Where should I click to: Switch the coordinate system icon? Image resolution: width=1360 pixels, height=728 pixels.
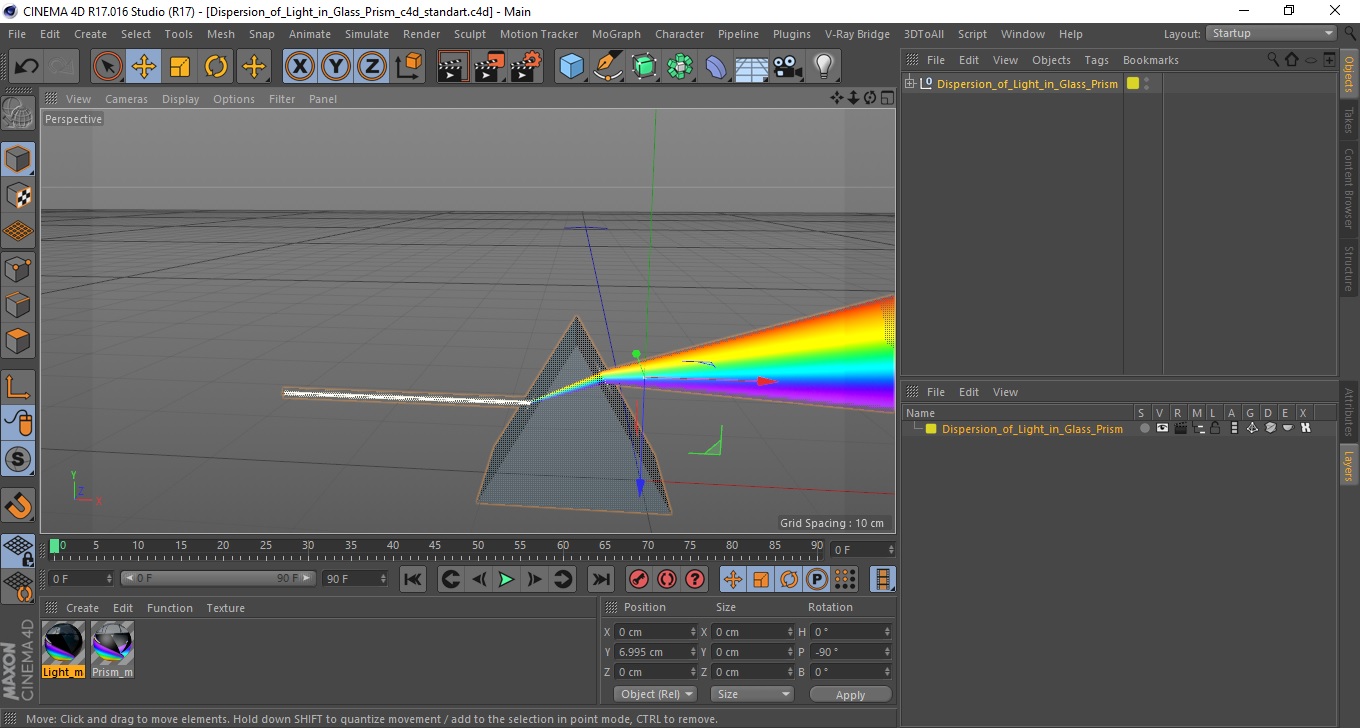click(x=408, y=67)
